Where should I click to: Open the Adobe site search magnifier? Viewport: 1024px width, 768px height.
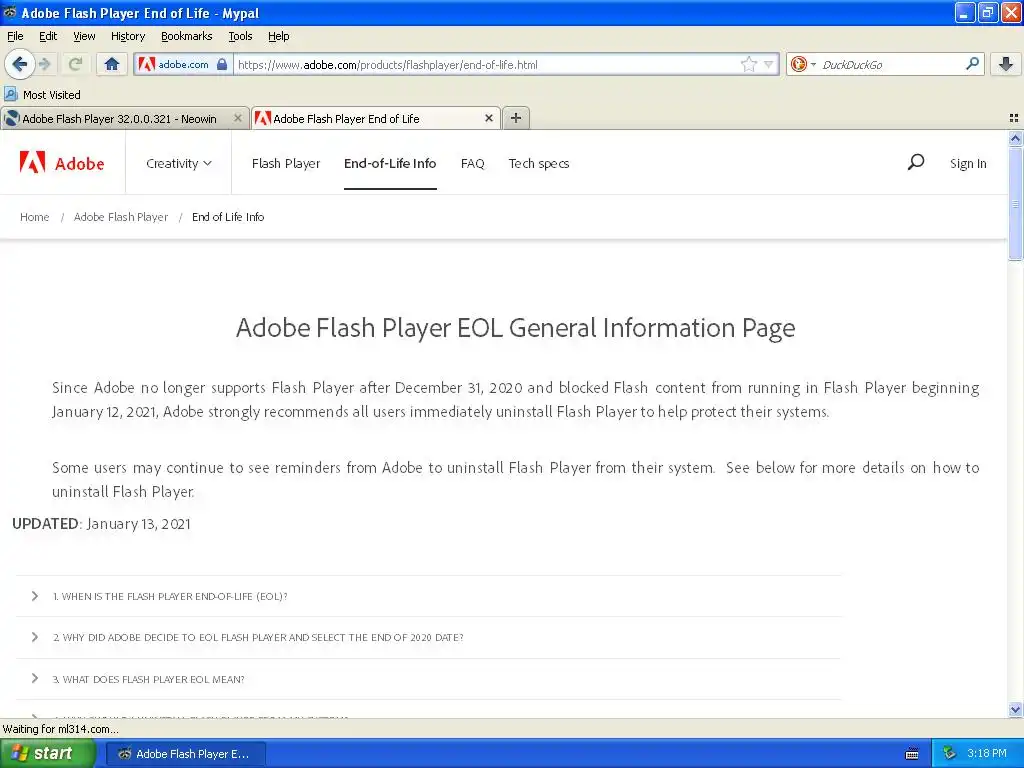(x=916, y=162)
